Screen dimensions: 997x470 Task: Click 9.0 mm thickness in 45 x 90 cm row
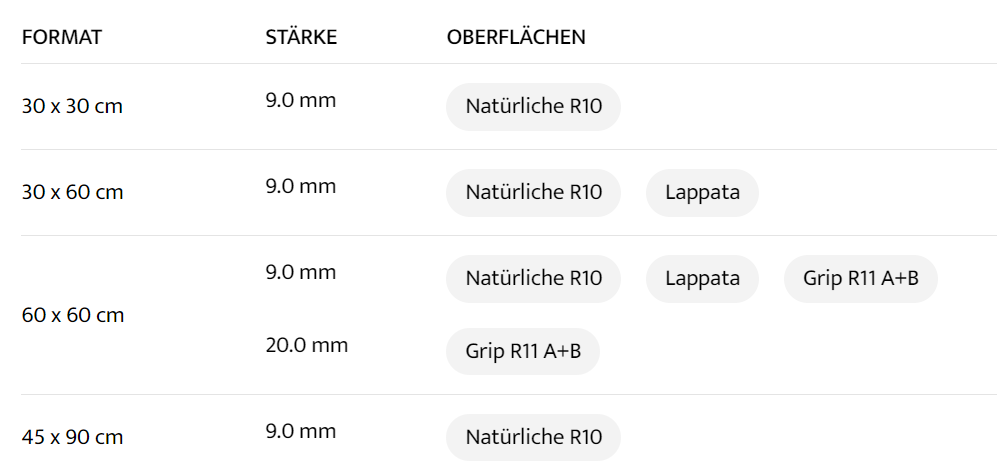tap(300, 431)
